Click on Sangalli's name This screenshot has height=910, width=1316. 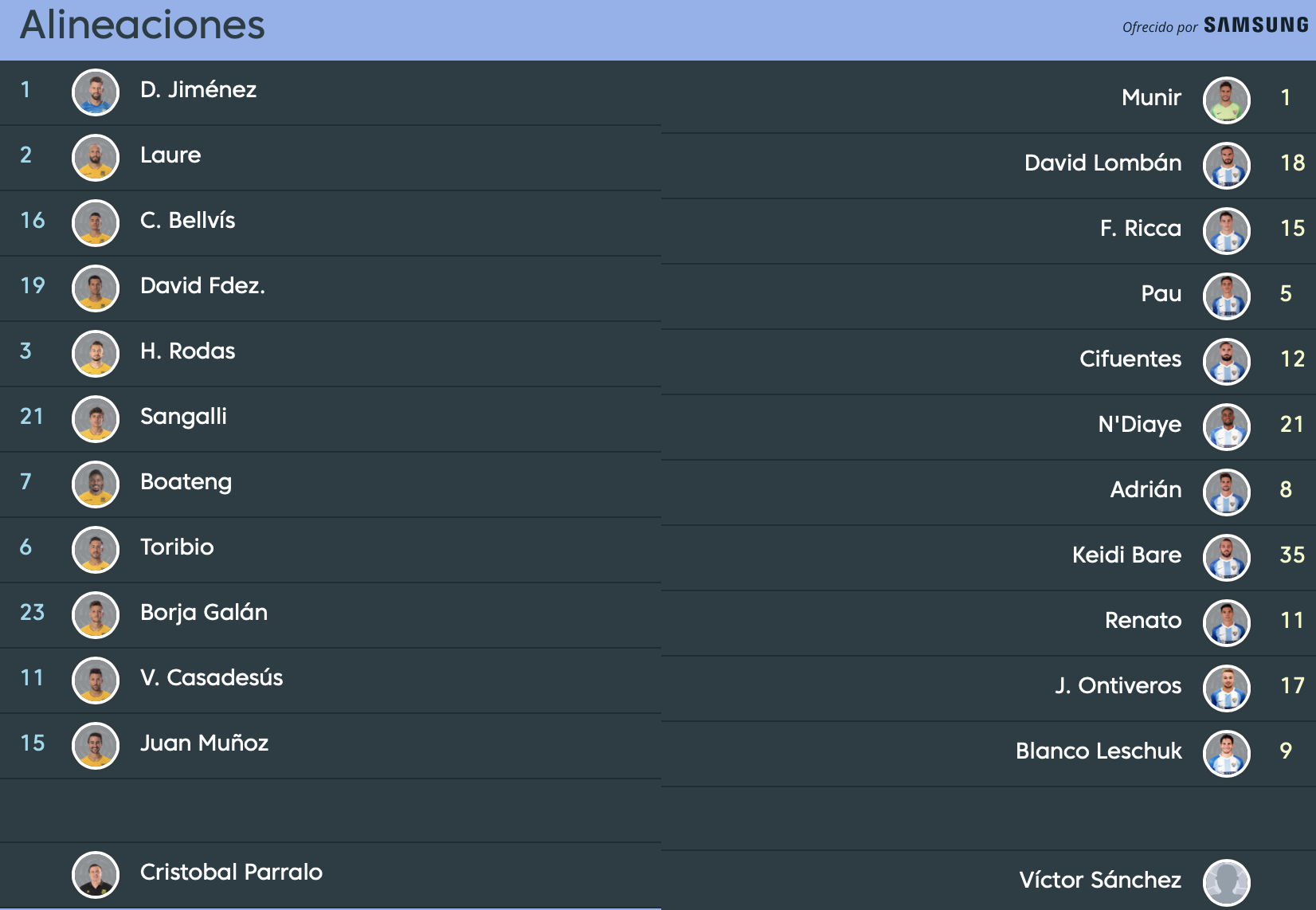pyautogui.click(x=183, y=417)
